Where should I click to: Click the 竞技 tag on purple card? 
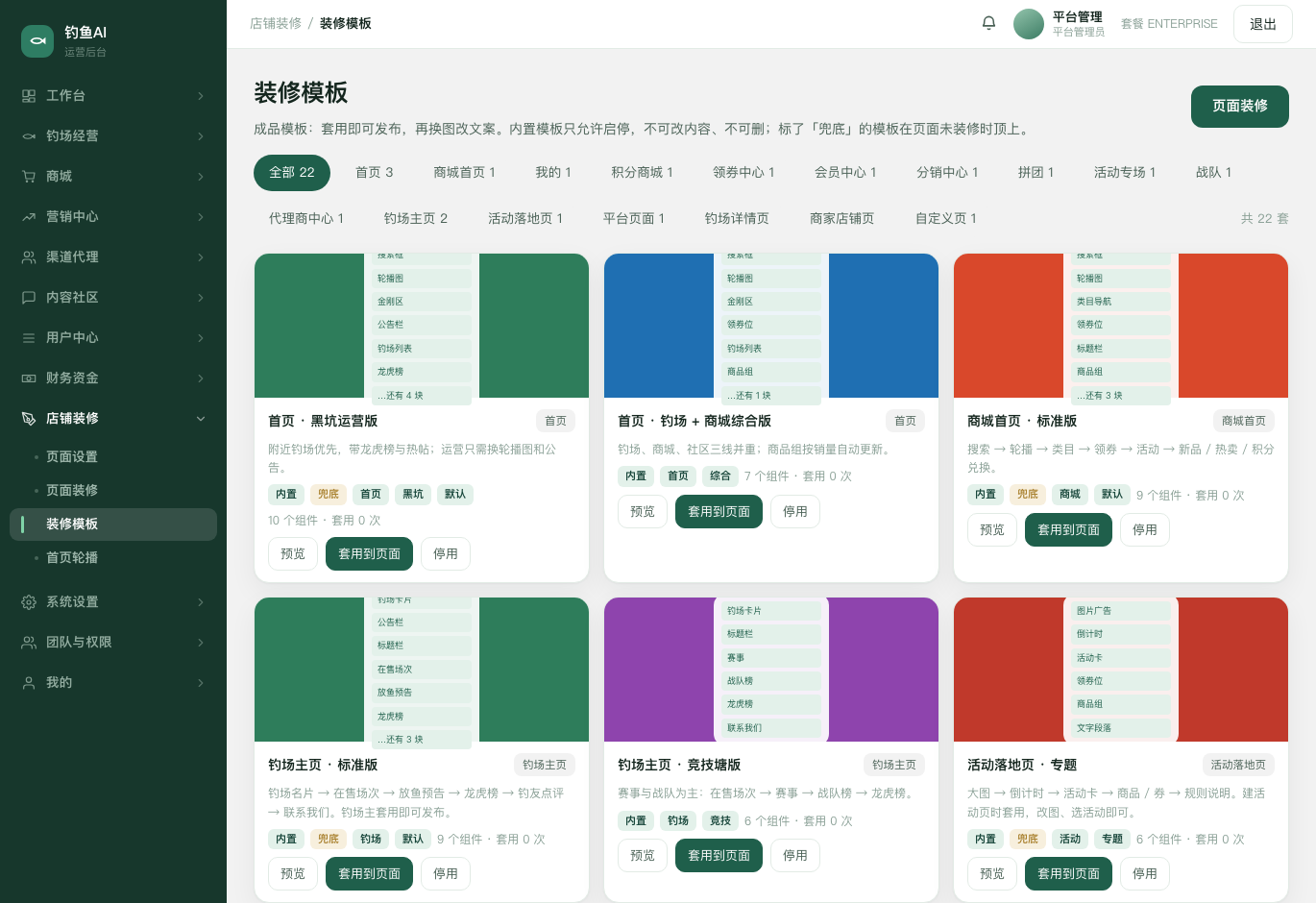coord(720,821)
